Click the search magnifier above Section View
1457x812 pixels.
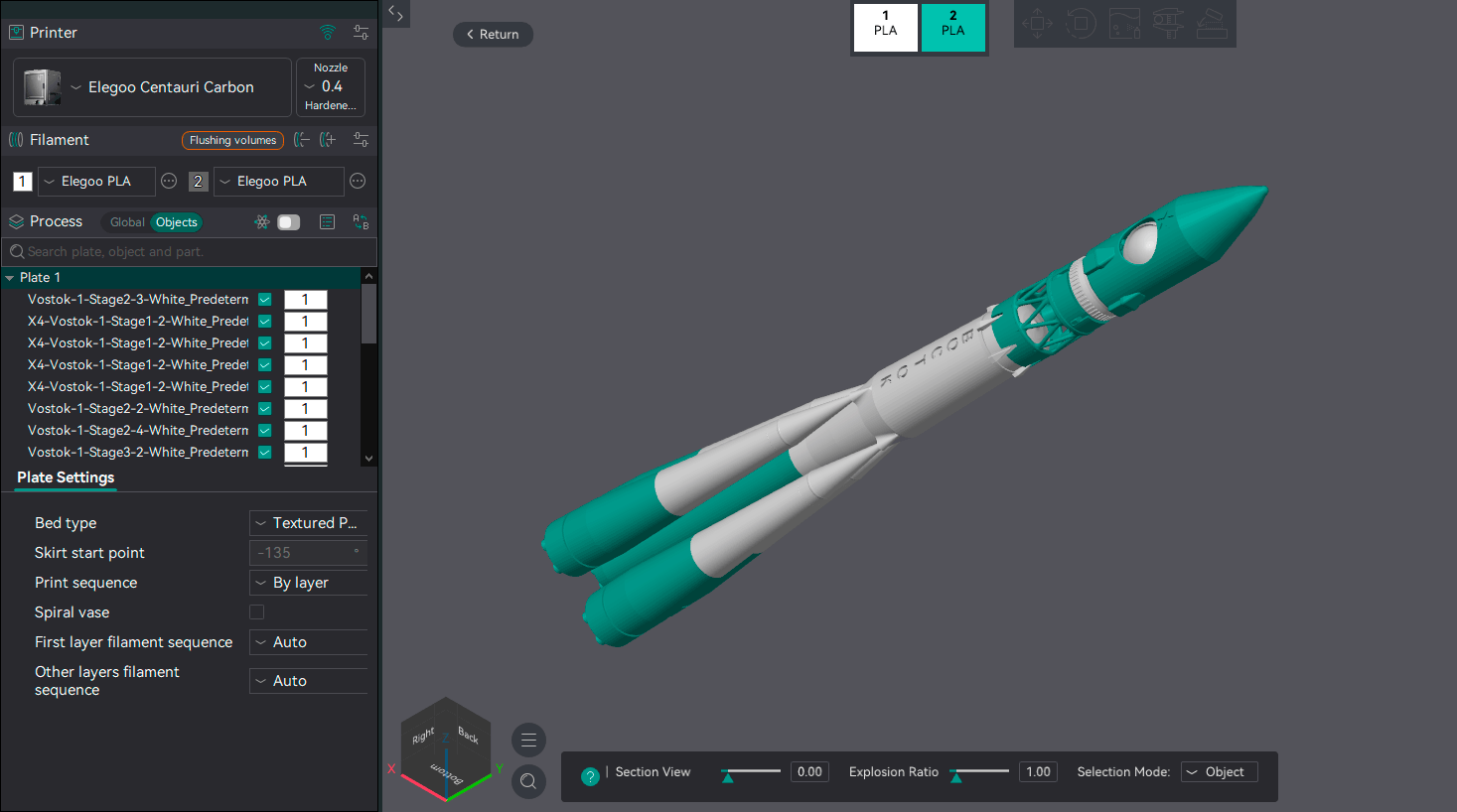(x=528, y=781)
